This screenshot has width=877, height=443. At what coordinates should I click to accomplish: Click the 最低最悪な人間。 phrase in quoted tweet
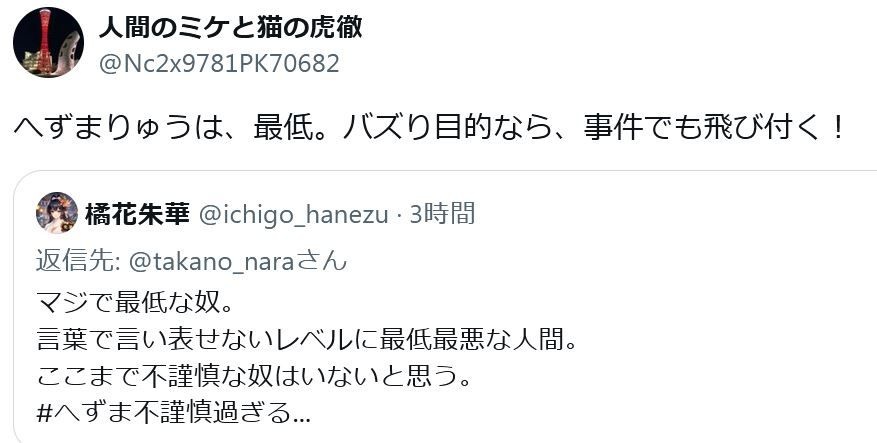pyautogui.click(x=478, y=341)
